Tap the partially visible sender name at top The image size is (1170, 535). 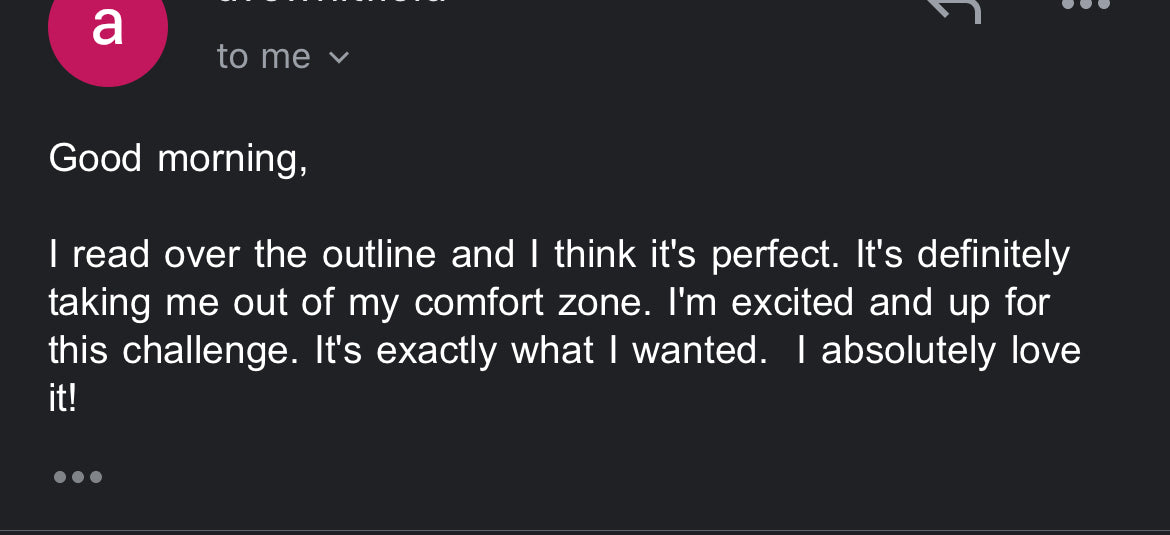[330, 4]
